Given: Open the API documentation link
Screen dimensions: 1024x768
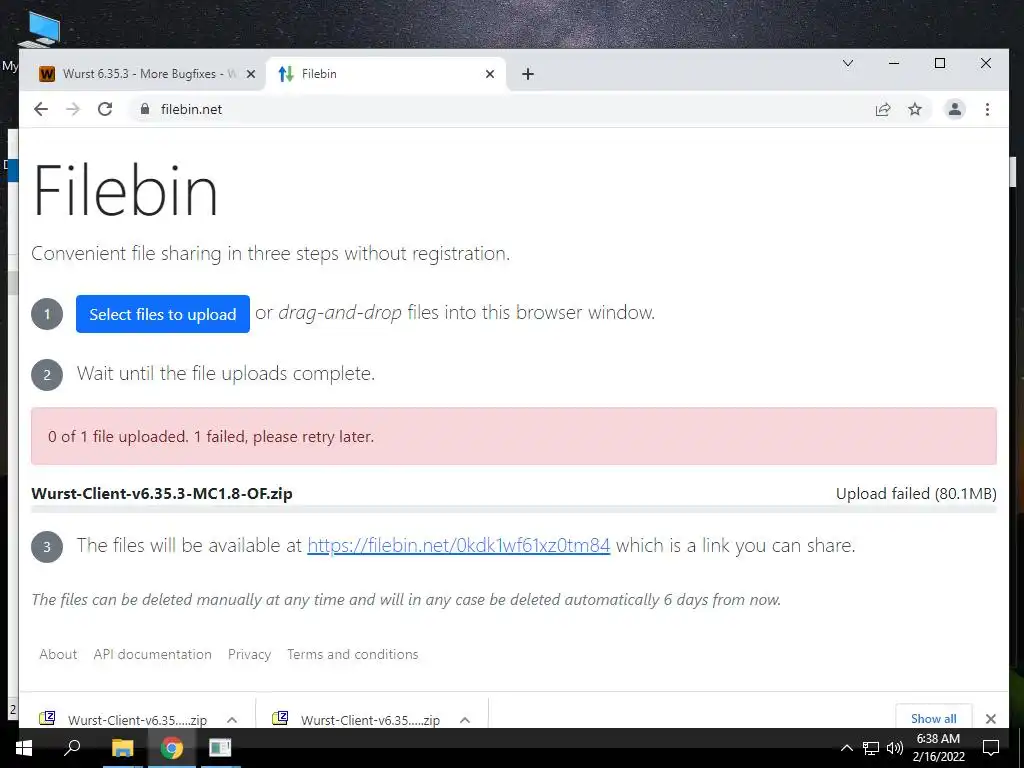Looking at the screenshot, I should click(152, 654).
